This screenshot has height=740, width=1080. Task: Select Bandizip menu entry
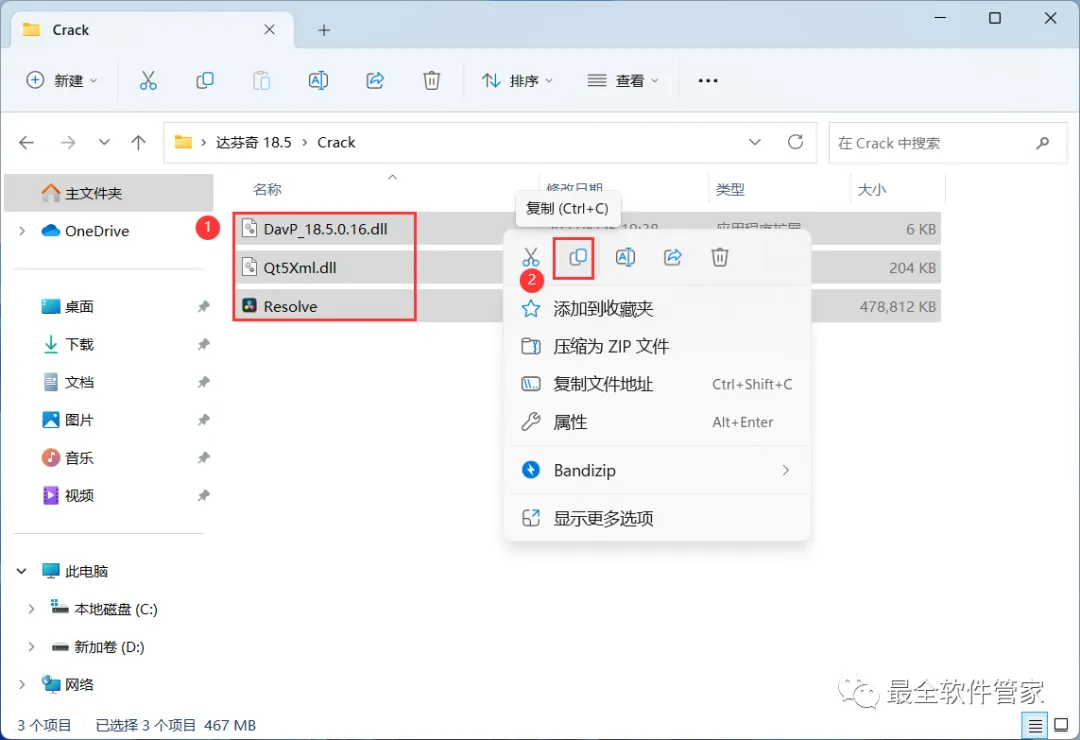pos(657,471)
